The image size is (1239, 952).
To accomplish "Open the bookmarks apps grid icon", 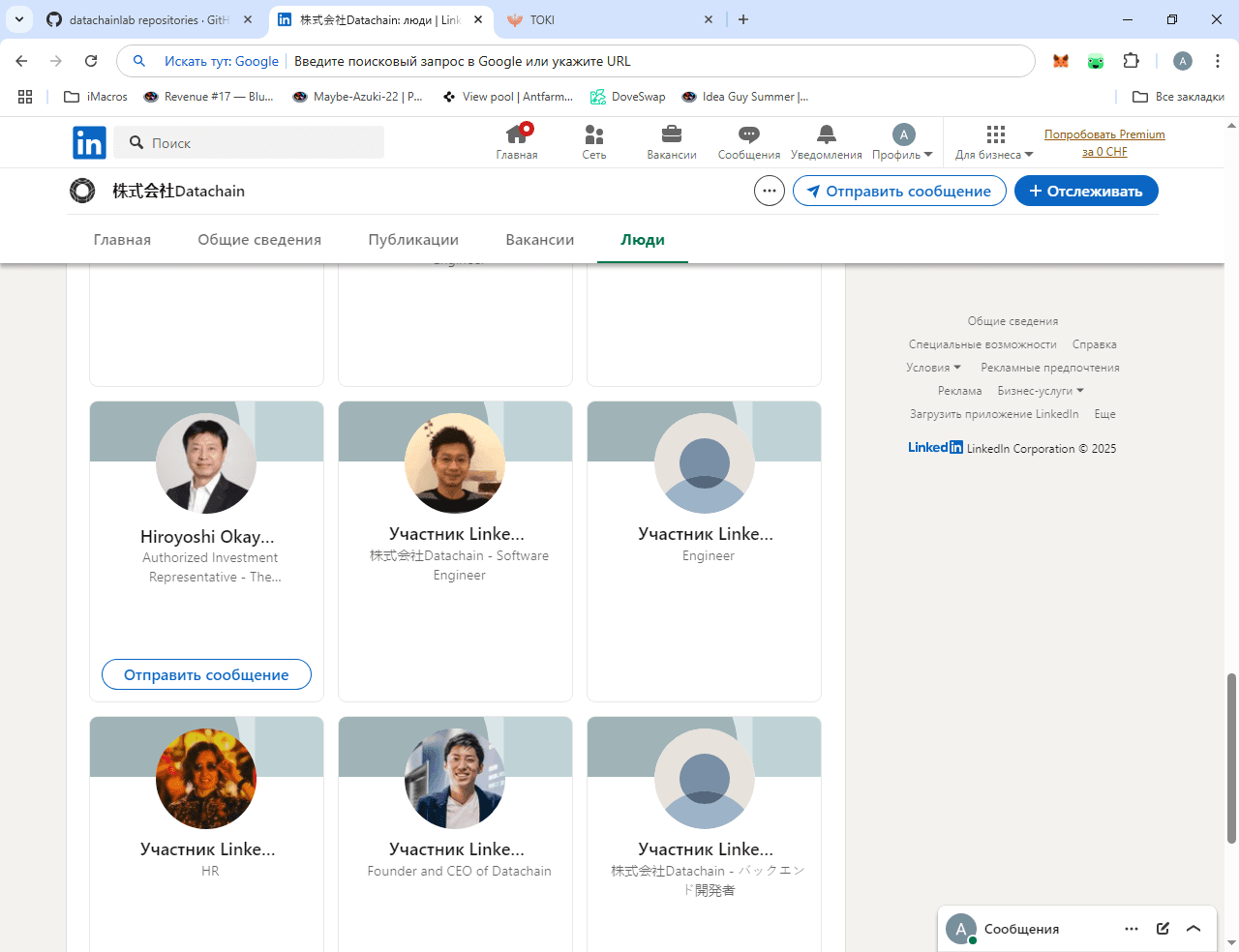I will point(25,97).
